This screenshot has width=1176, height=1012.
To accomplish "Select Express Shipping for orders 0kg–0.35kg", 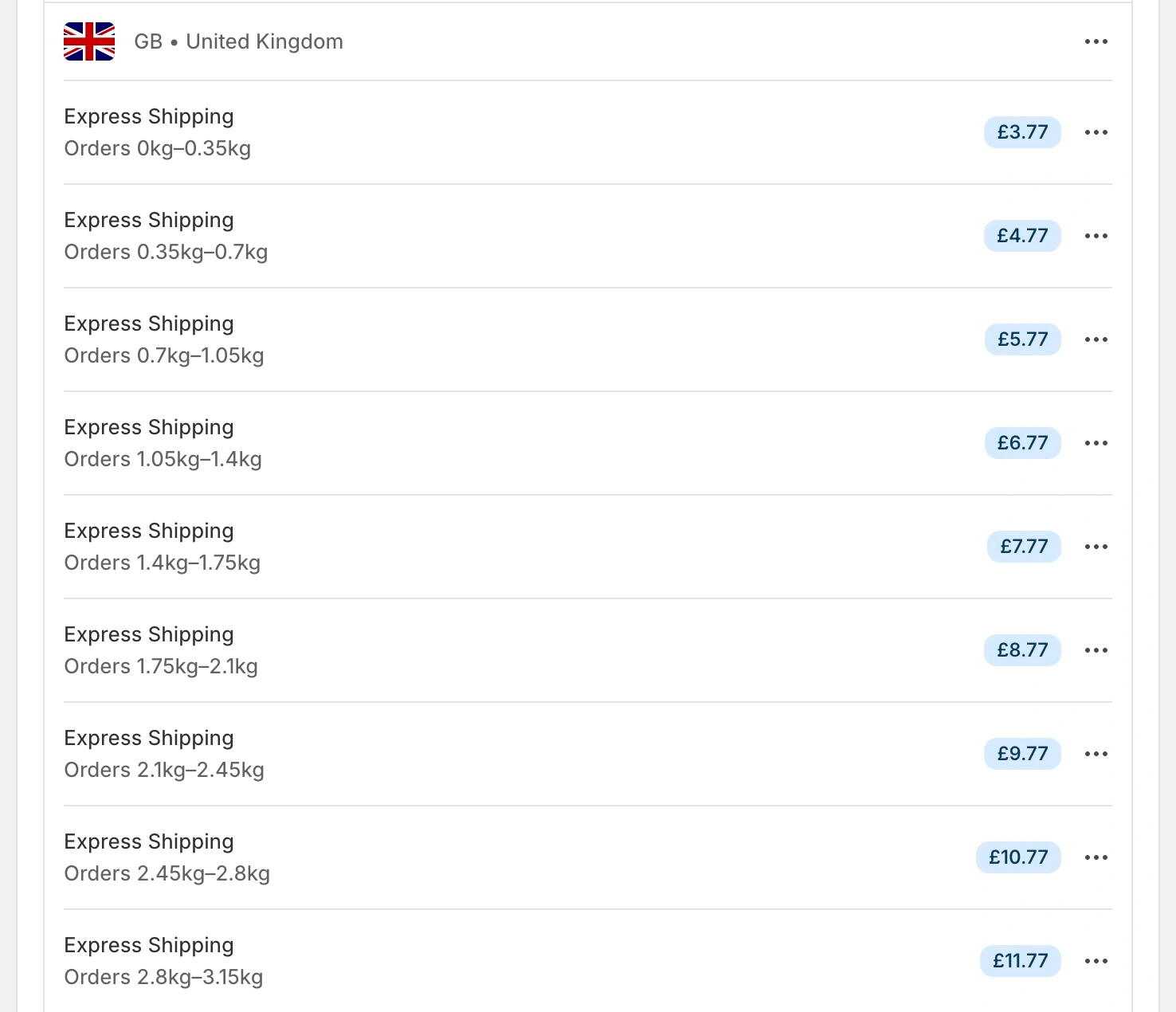I will tap(148, 116).
